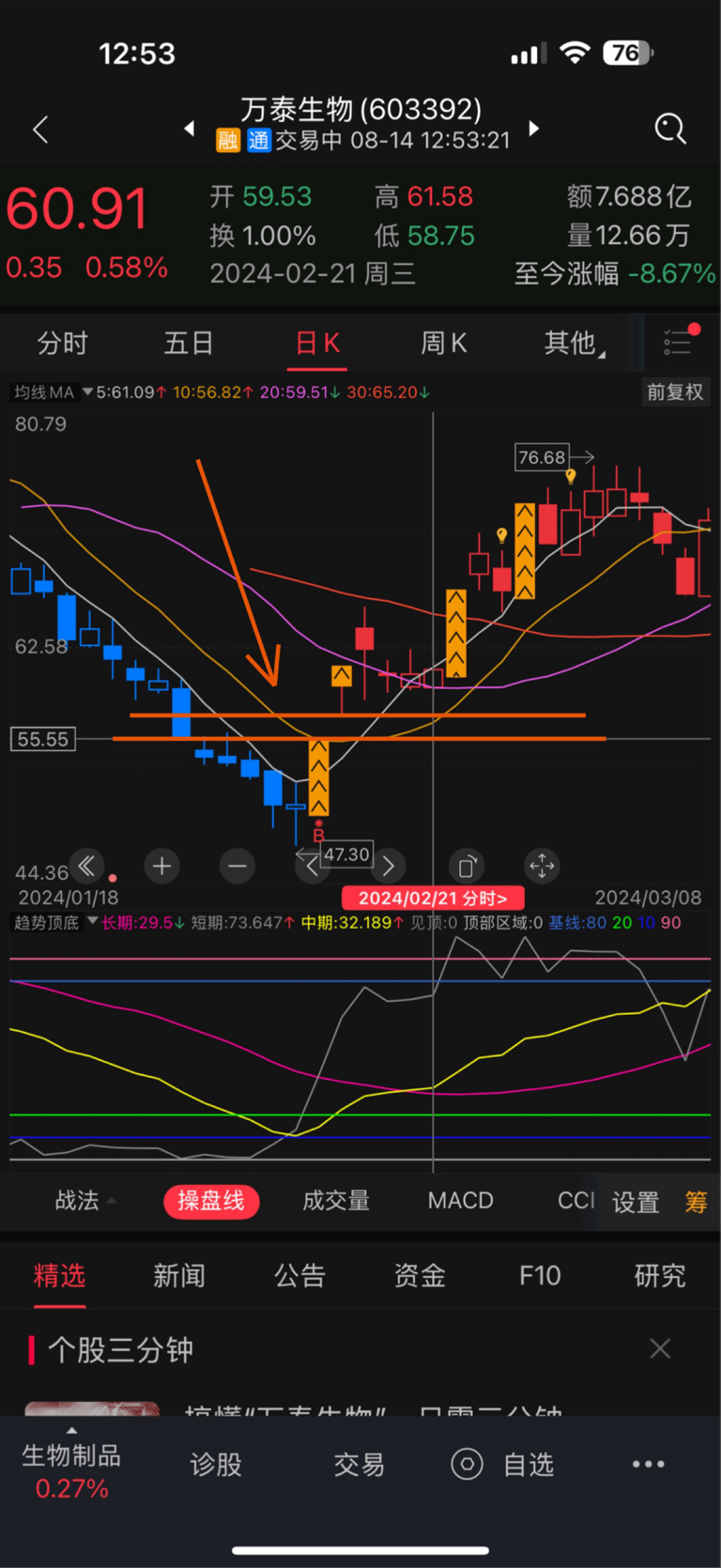Tap the 12:53 clock in status bar
722x1568 pixels.
click(x=137, y=54)
